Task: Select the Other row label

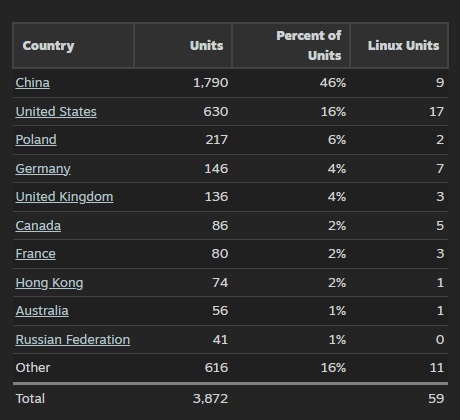Action: click(33, 368)
